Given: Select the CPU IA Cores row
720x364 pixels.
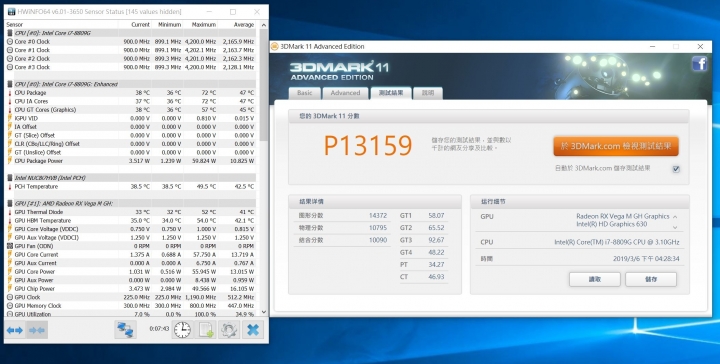Looking at the screenshot, I should coord(130,101).
